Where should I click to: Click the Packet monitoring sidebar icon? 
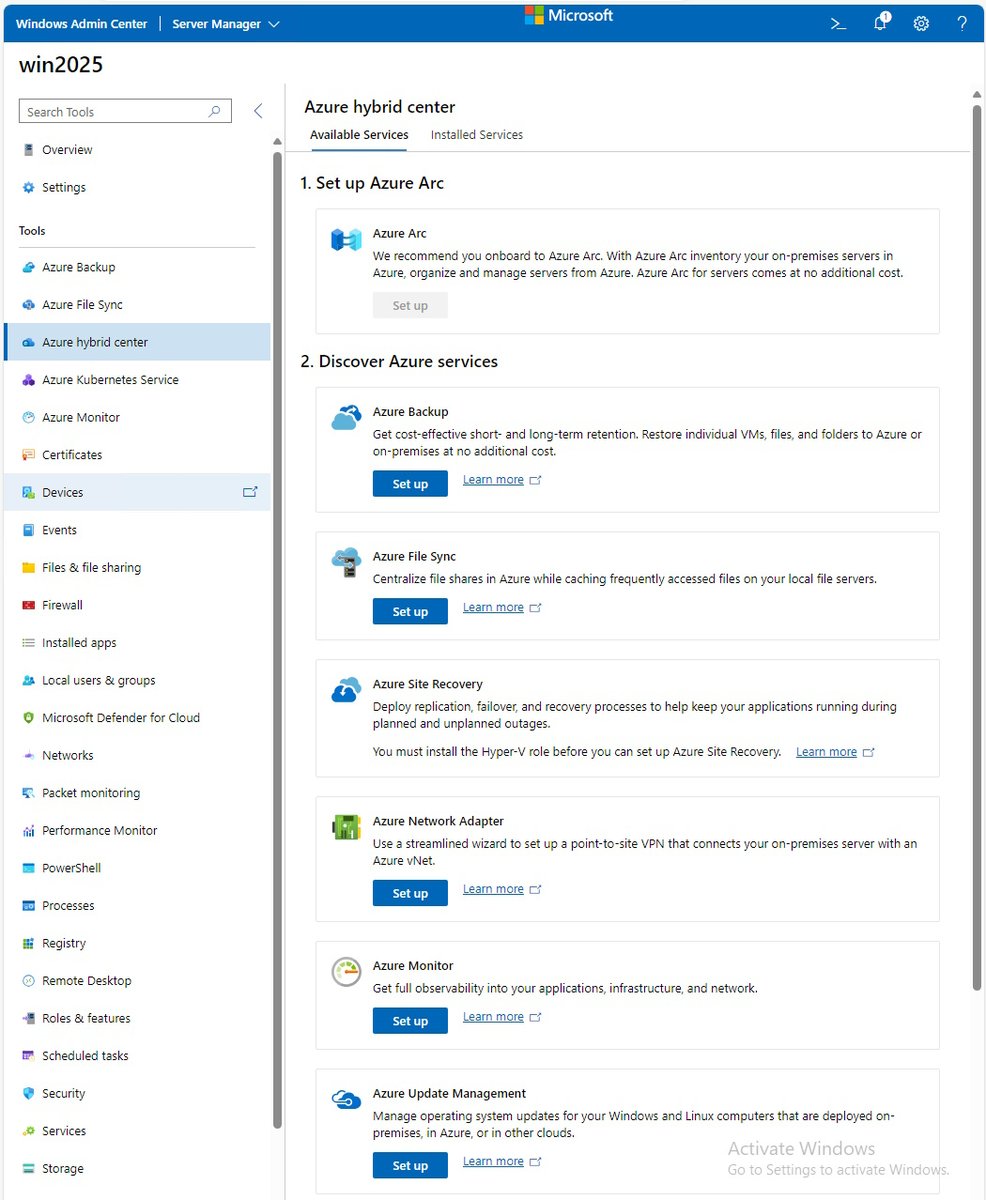(x=29, y=793)
